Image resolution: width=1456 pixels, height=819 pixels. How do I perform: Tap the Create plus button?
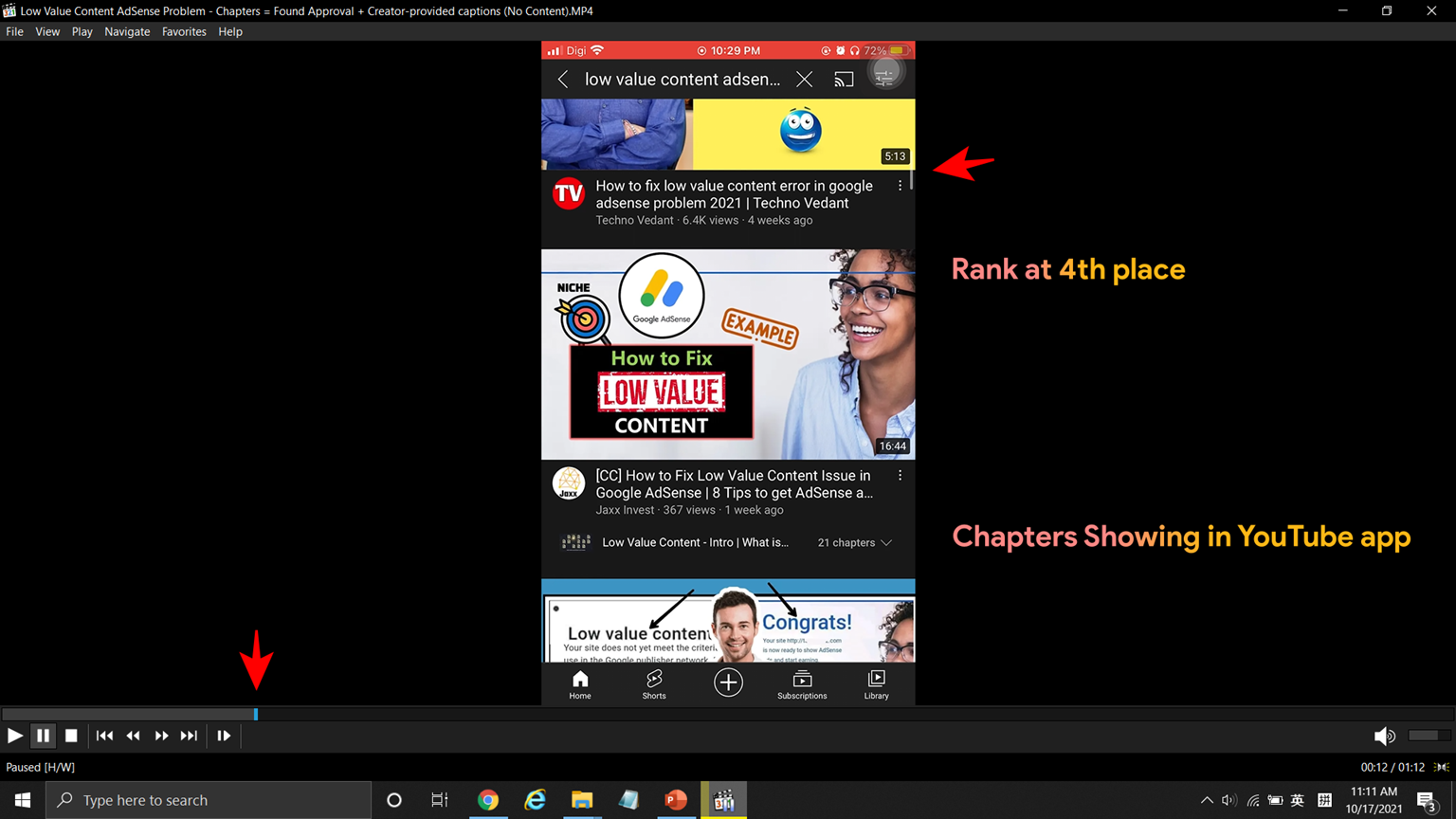pos(728,682)
